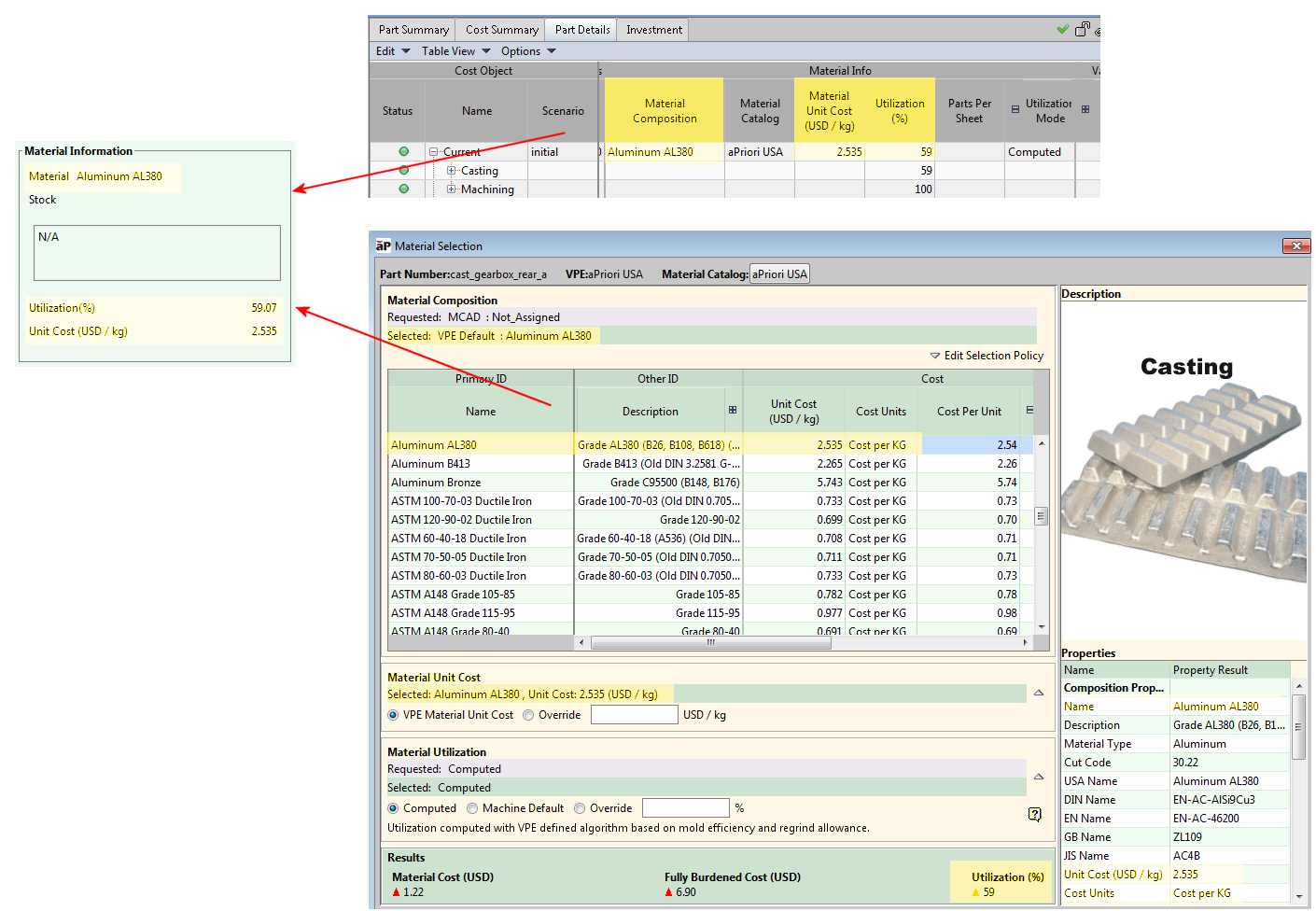Select the Override radio for material unit cost

[529, 715]
